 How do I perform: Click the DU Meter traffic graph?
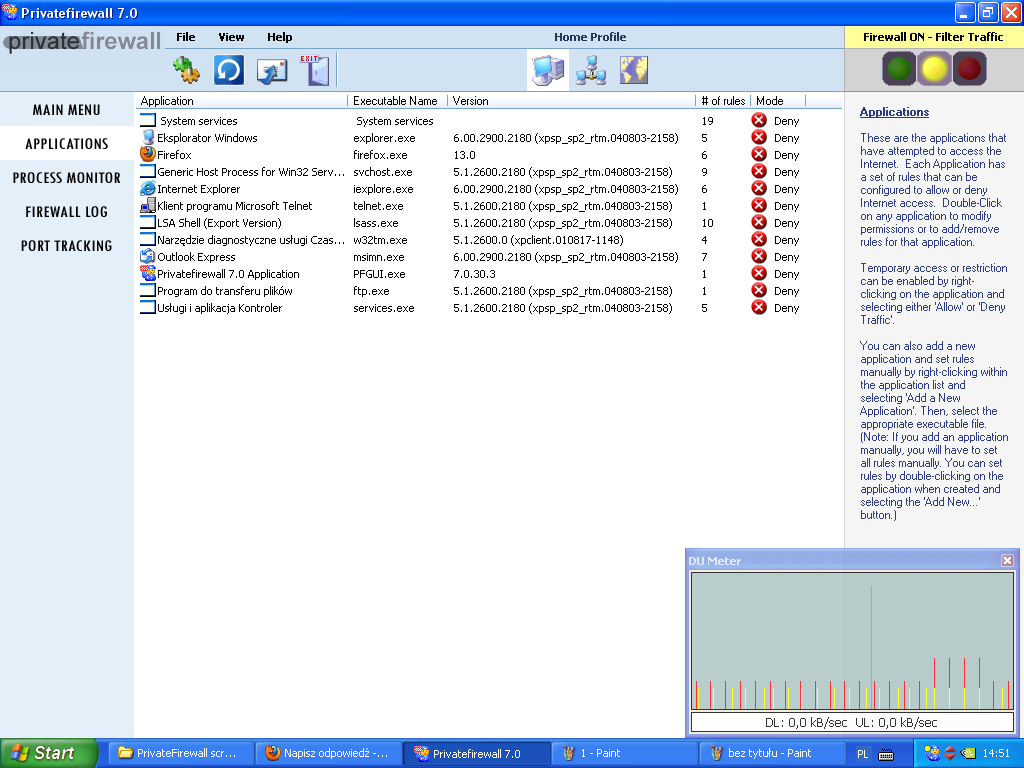pos(852,641)
